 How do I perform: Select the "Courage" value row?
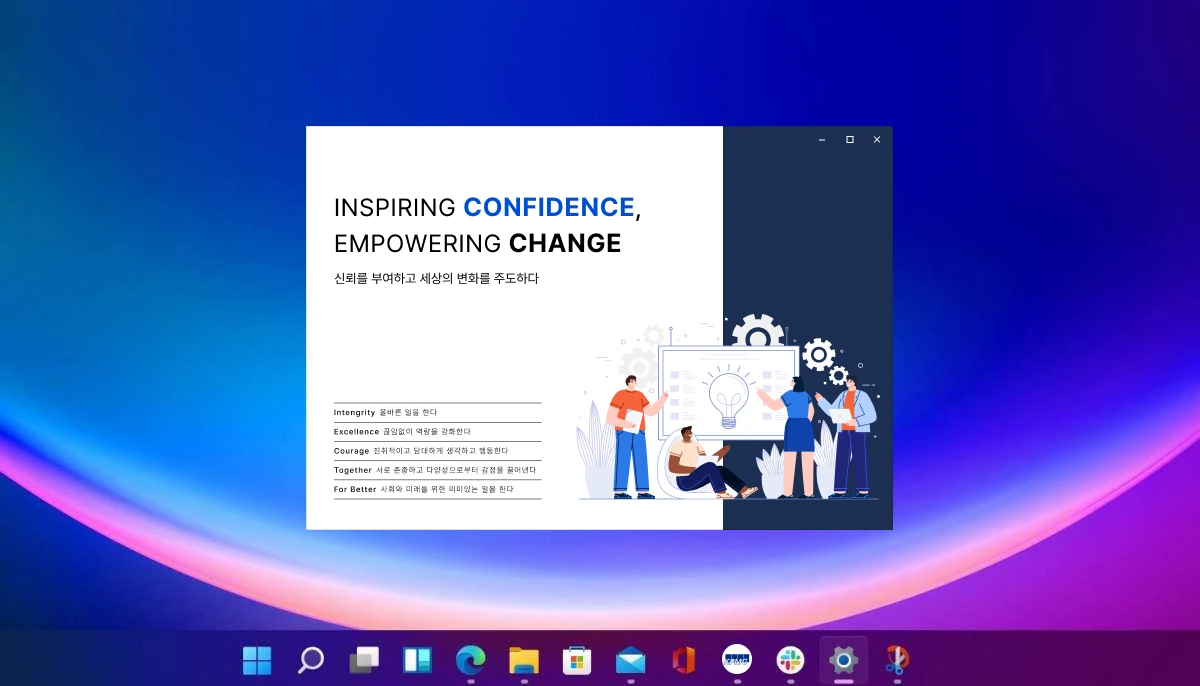pos(438,451)
